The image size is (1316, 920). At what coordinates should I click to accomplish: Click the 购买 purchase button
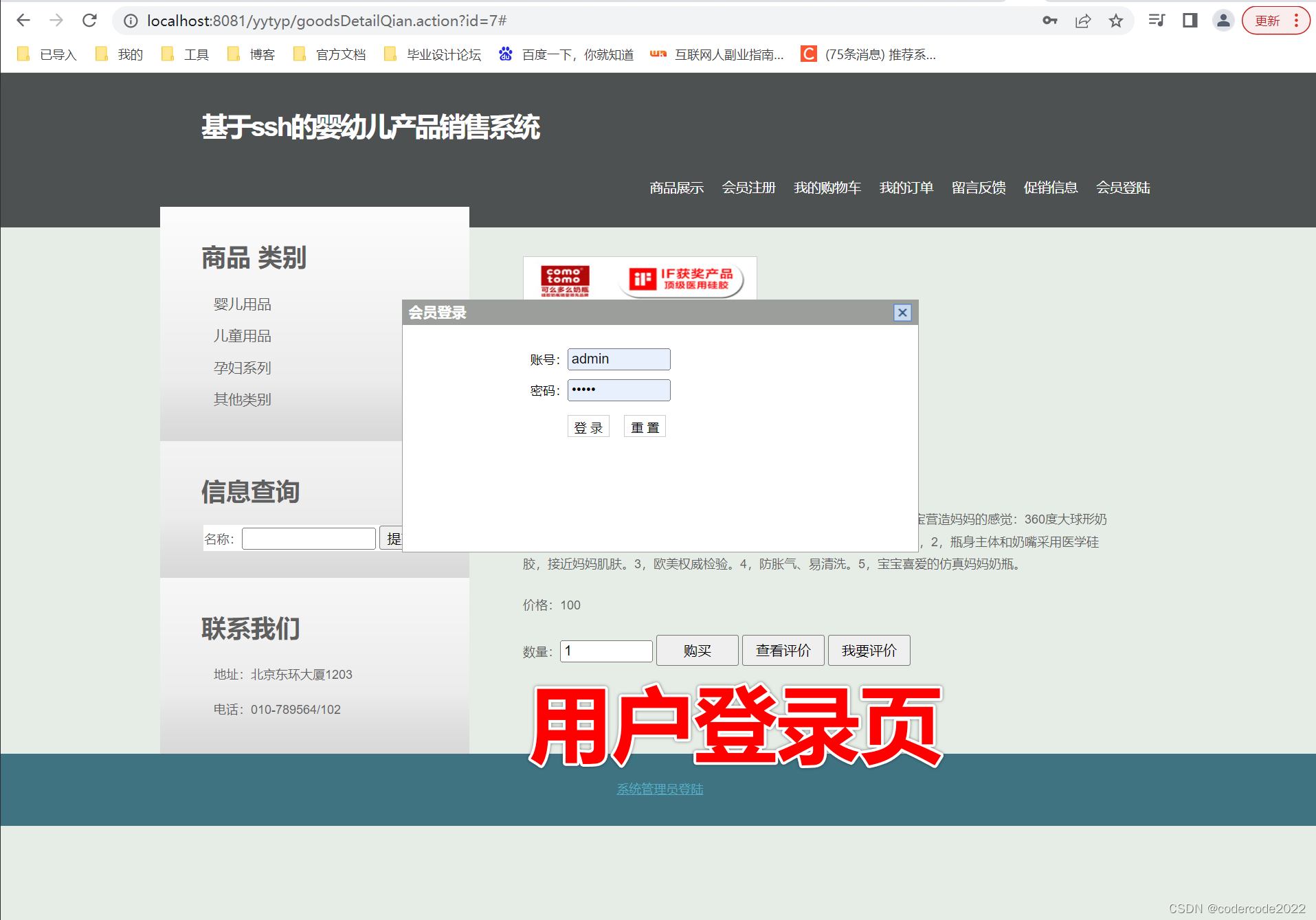tap(697, 650)
